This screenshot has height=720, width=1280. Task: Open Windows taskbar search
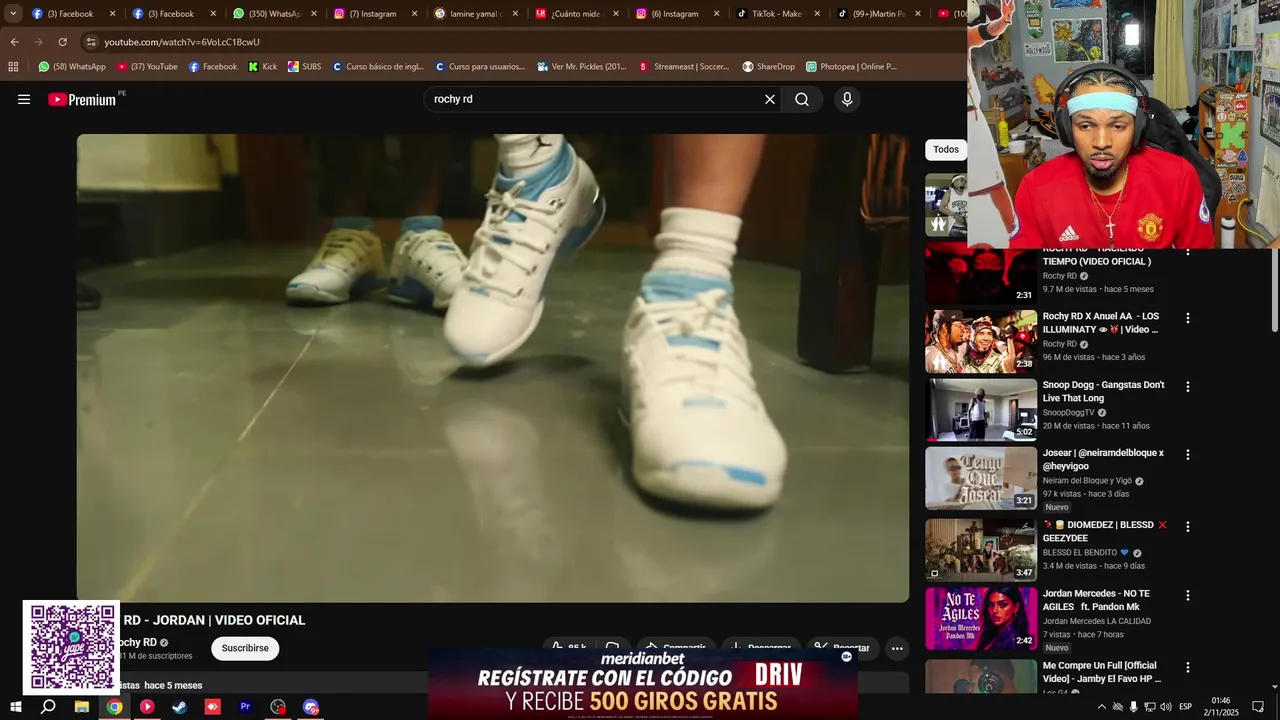coord(48,707)
